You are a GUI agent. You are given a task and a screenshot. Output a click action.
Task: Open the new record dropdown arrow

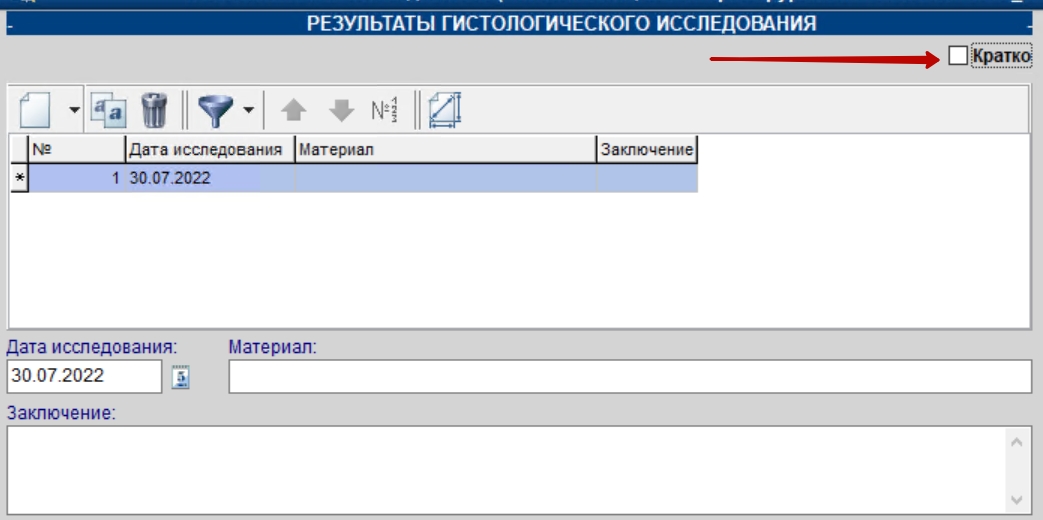coord(74,110)
